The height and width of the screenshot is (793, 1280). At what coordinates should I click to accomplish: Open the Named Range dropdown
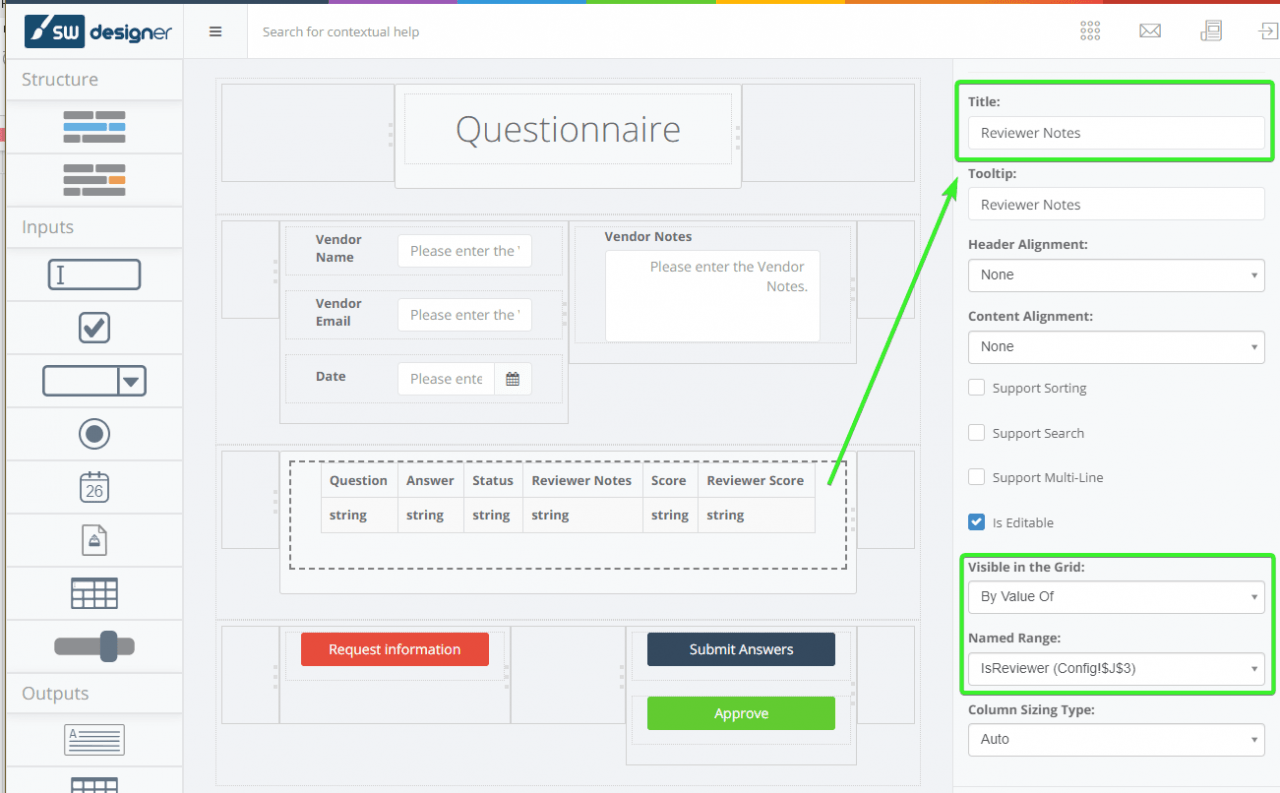(1116, 668)
